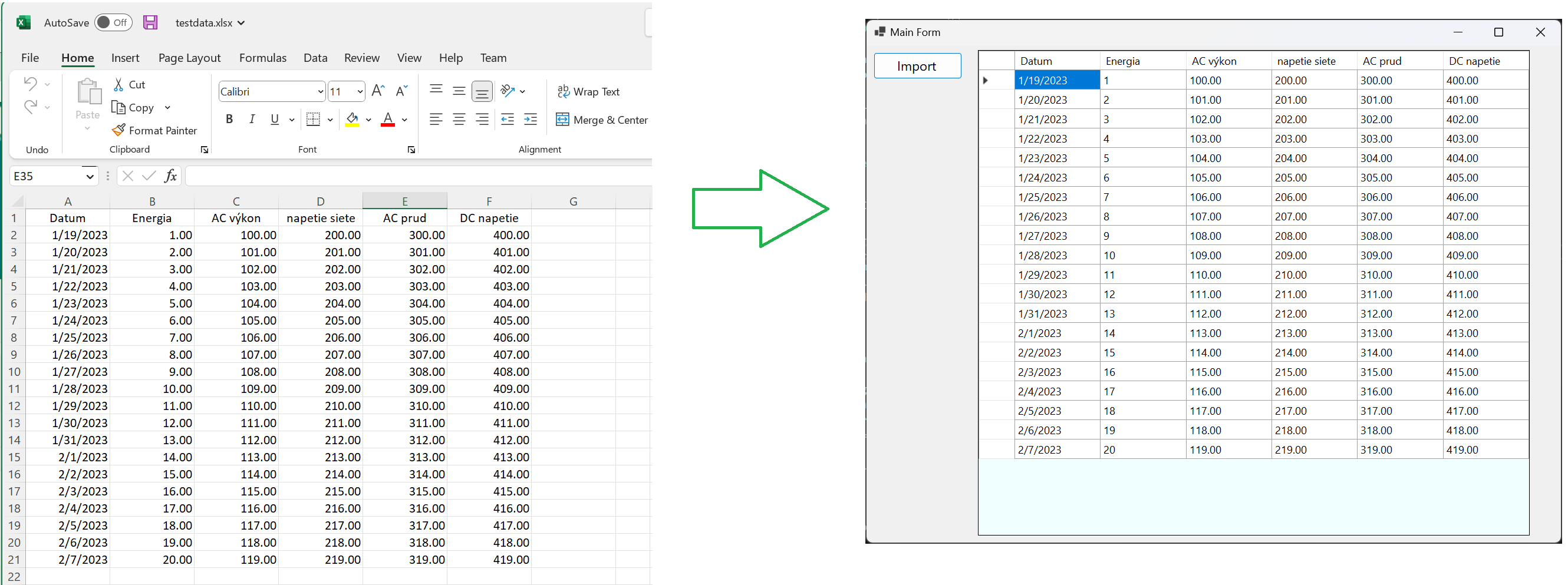Click the Datum column header in Main Form
Viewport: 1568px width, 585px height.
1058,61
